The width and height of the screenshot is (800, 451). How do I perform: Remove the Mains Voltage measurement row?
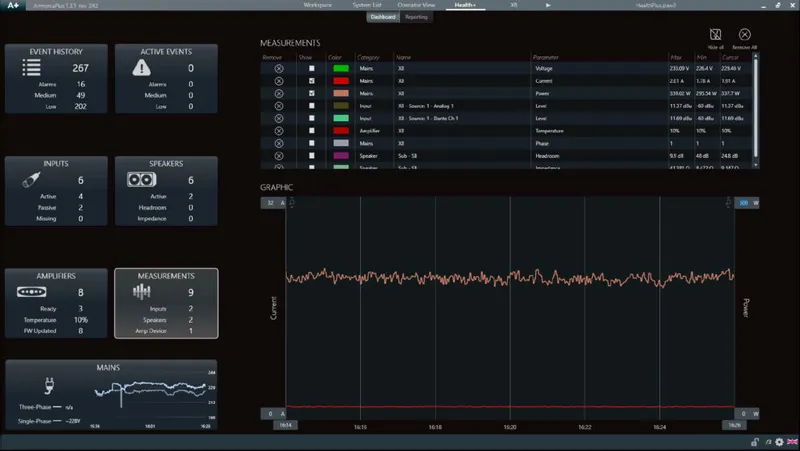click(x=279, y=68)
